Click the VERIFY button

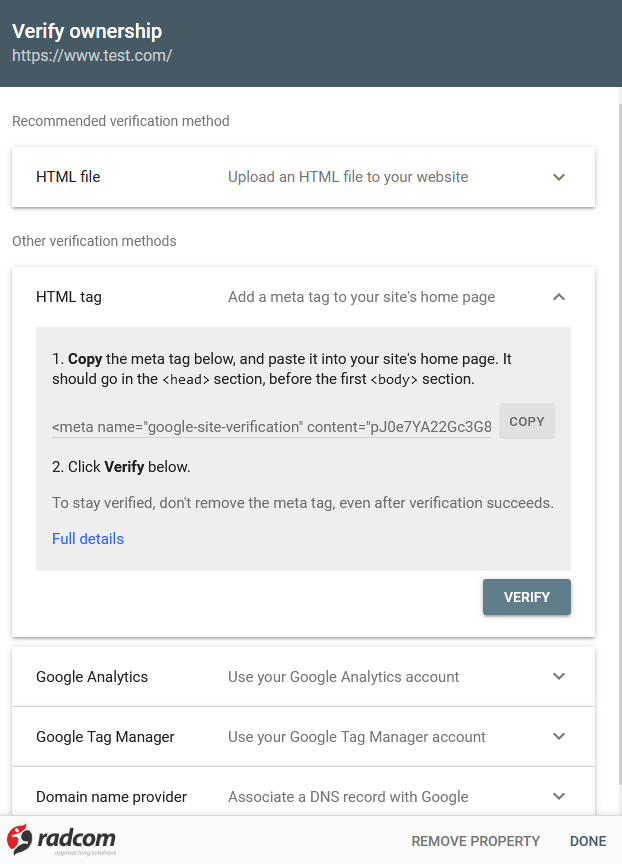[x=526, y=597]
